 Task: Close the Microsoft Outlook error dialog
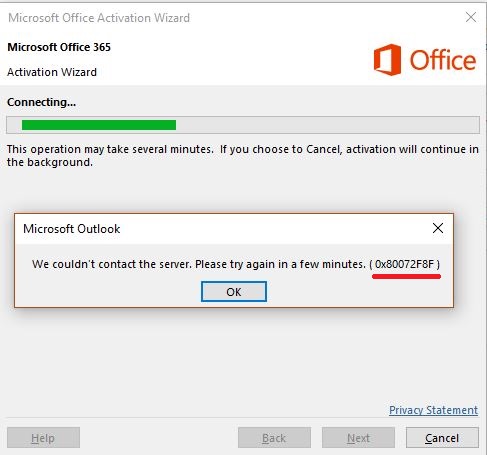pyautogui.click(x=438, y=228)
